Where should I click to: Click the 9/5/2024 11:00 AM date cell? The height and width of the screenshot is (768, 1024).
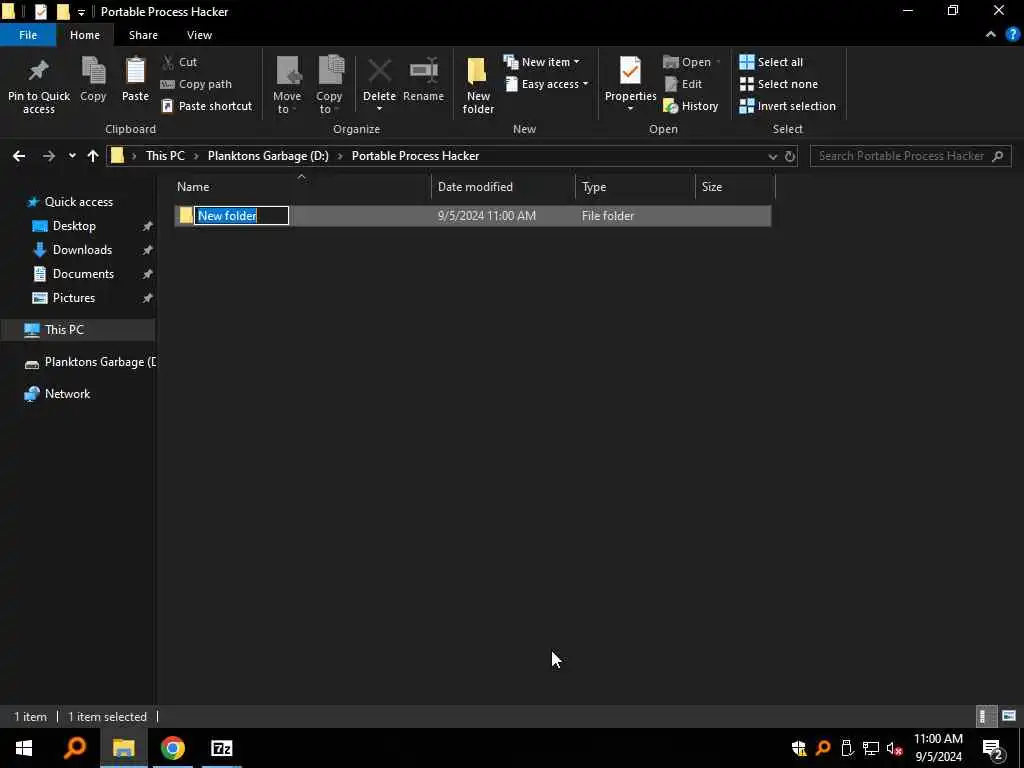pos(487,216)
